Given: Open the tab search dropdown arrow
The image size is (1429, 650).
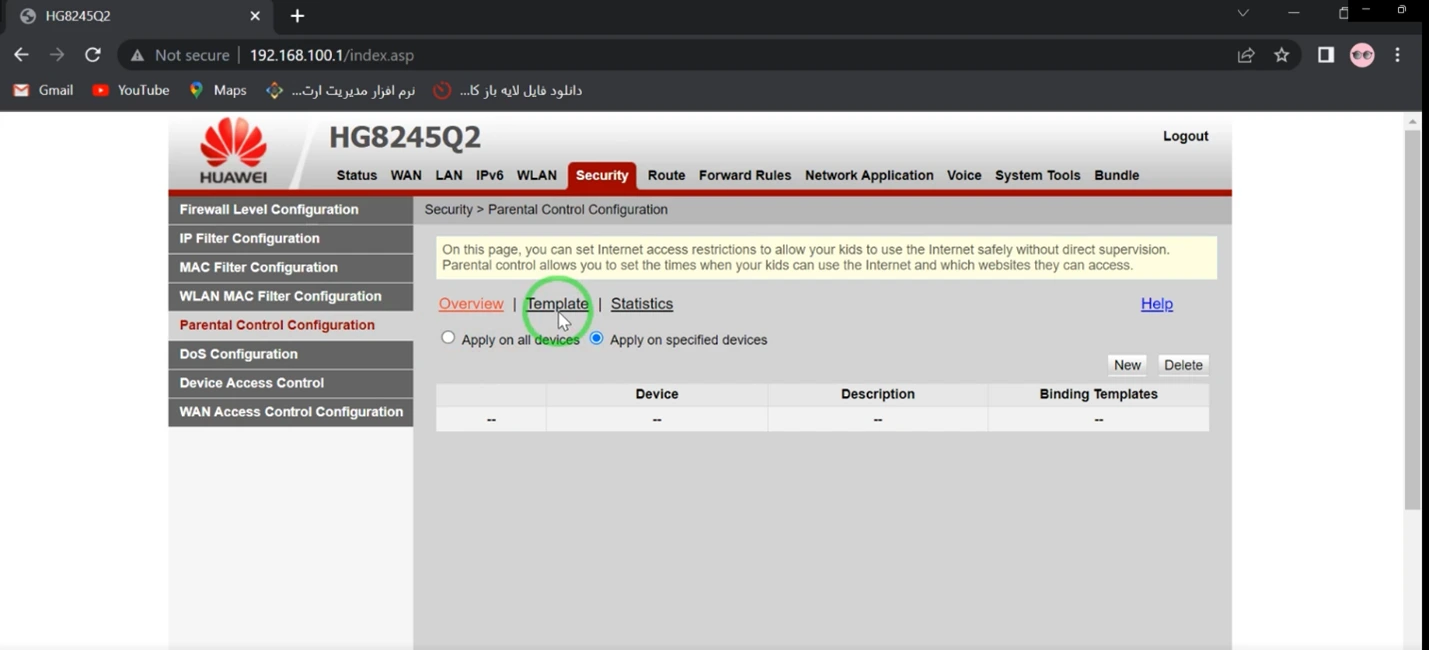Looking at the screenshot, I should click(1243, 13).
